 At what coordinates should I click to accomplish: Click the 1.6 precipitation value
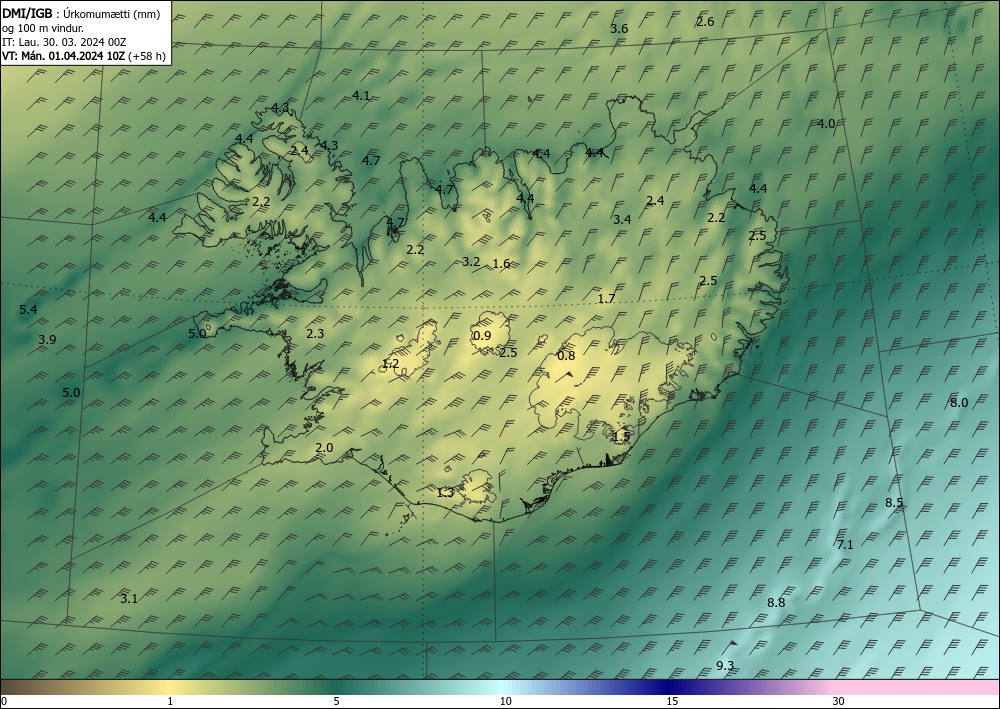[x=501, y=263]
